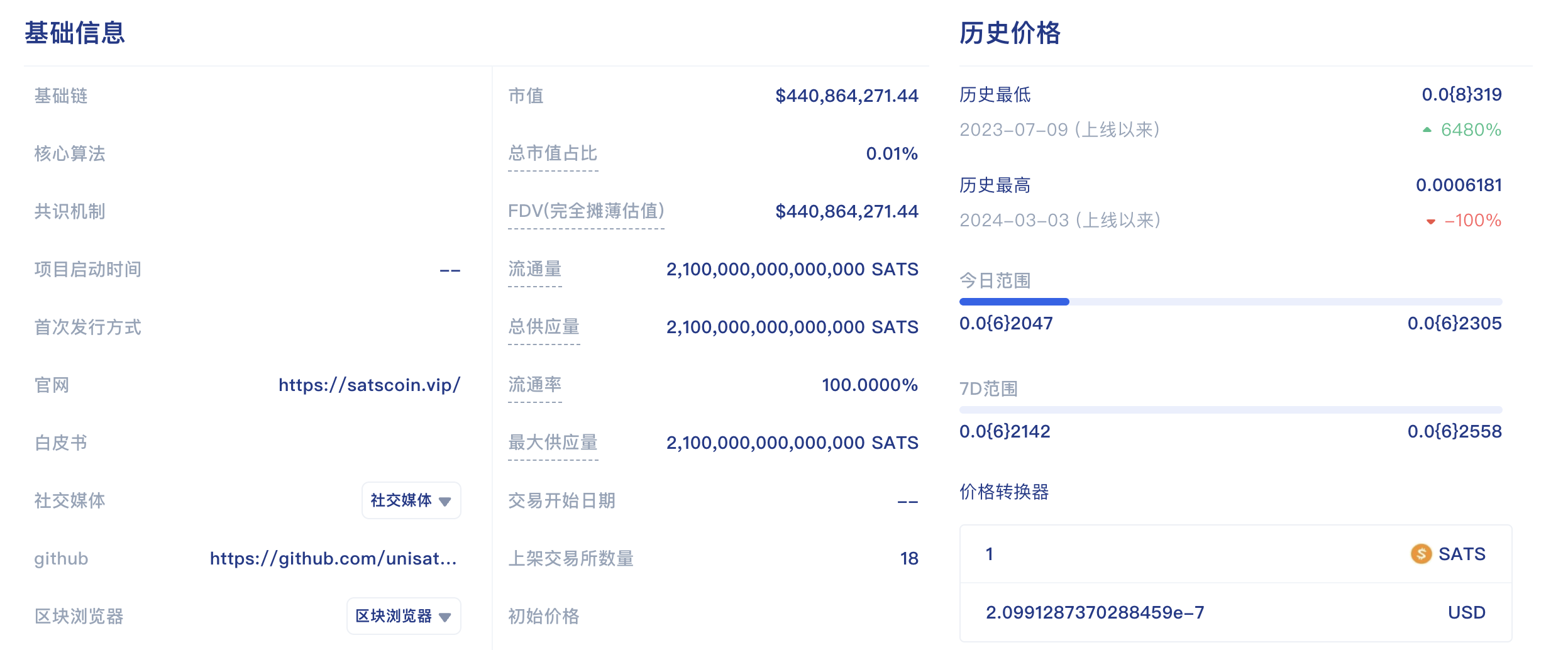Screen dimensions: 1568x650
Task: Click the 总市值占比 label tooltip
Action: (552, 153)
